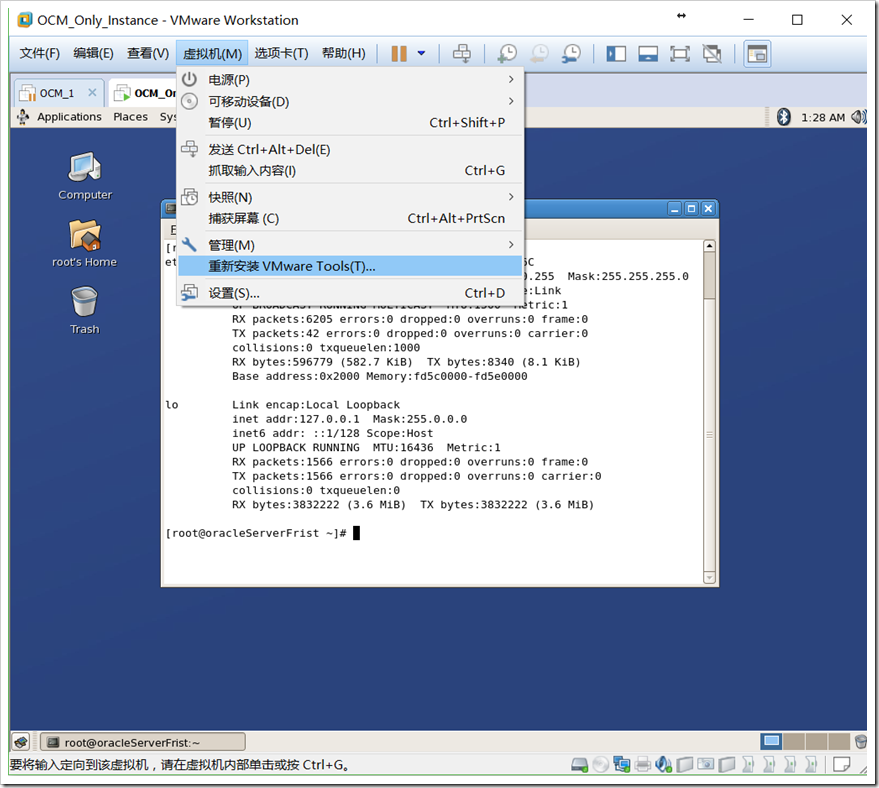879x788 pixels.
Task: Take a snapshot with the clock-plus toolbar icon
Action: [507, 54]
